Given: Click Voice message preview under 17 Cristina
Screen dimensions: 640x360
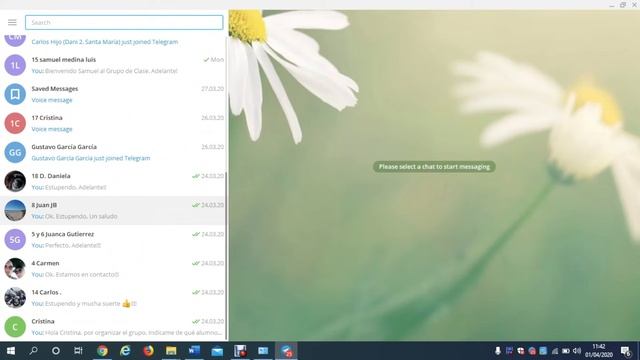Looking at the screenshot, I should 52,129.
